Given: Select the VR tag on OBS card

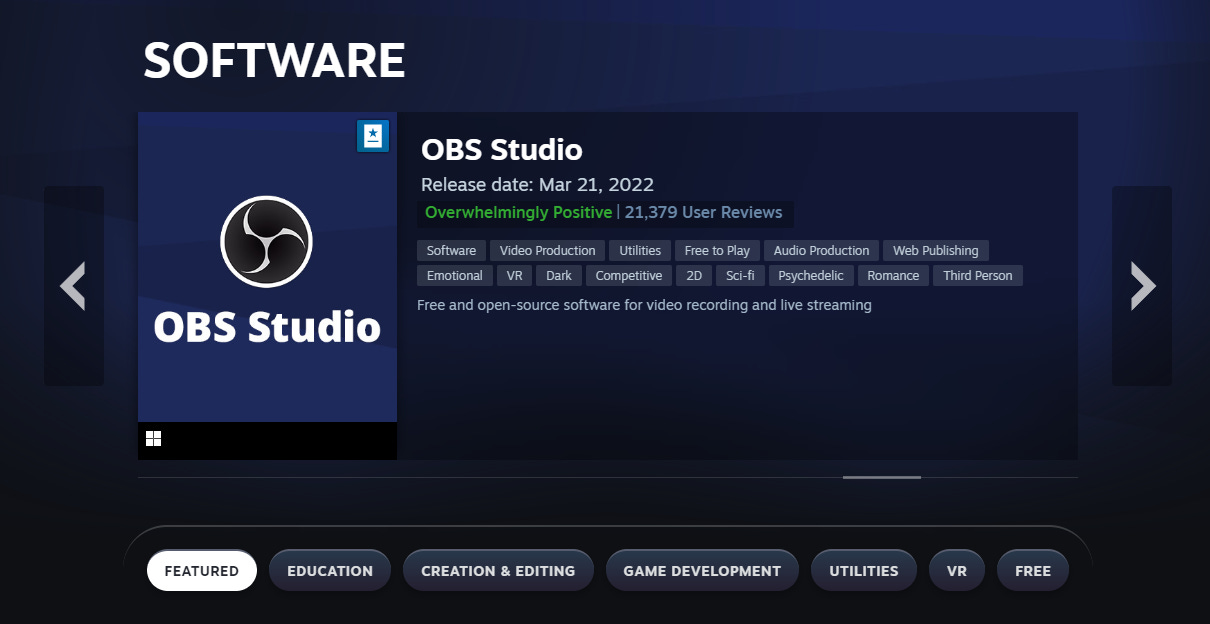Looking at the screenshot, I should coord(515,275).
